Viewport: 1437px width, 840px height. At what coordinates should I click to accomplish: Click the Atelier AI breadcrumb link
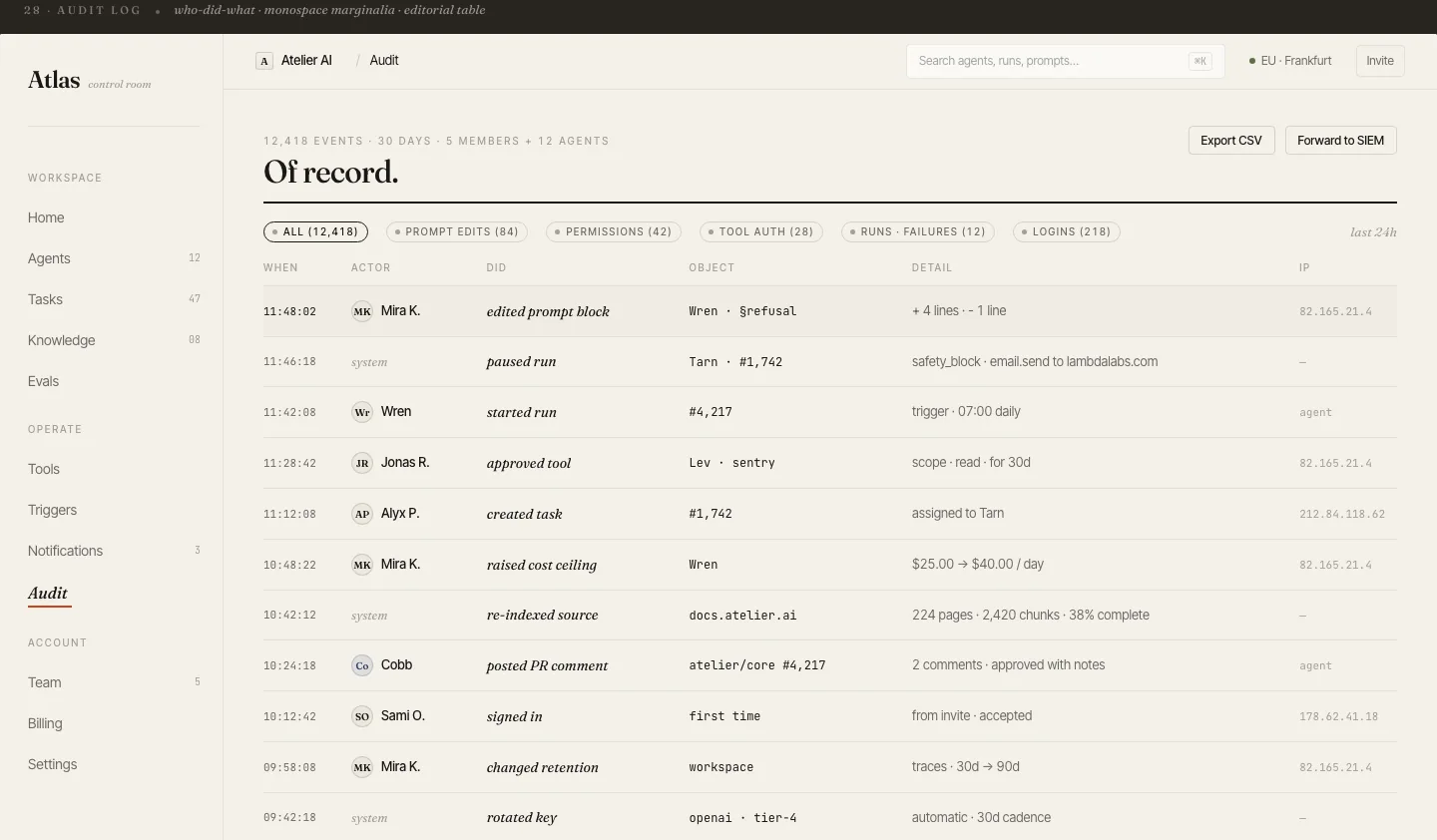point(306,61)
